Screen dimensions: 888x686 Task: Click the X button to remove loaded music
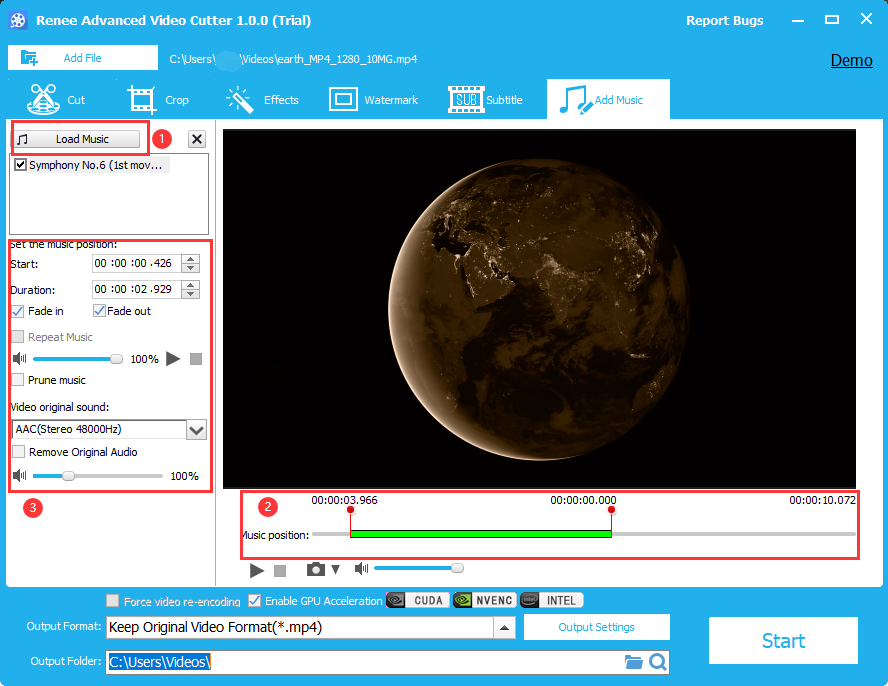coord(197,139)
